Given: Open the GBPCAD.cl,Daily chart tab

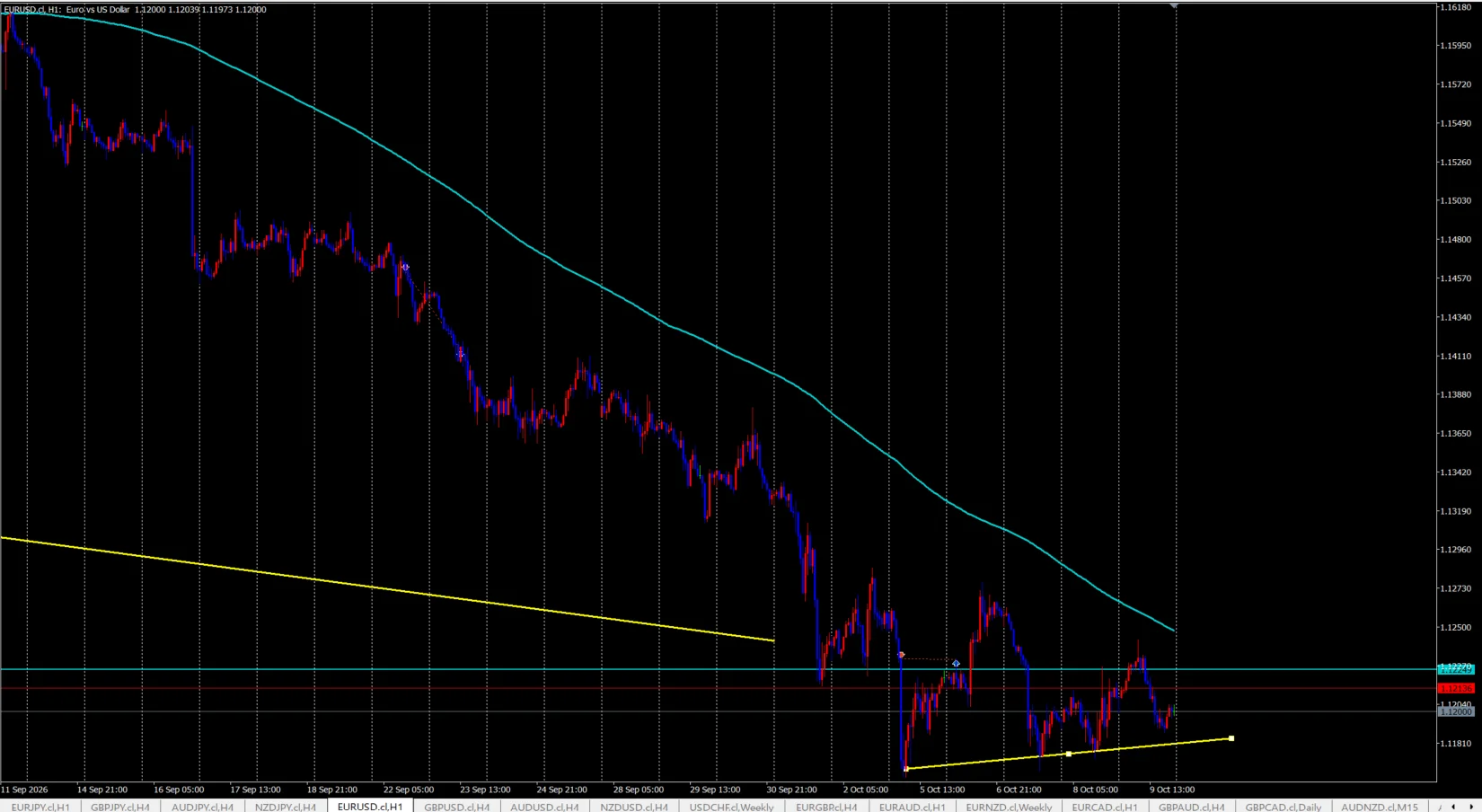Looking at the screenshot, I should [x=1283, y=807].
